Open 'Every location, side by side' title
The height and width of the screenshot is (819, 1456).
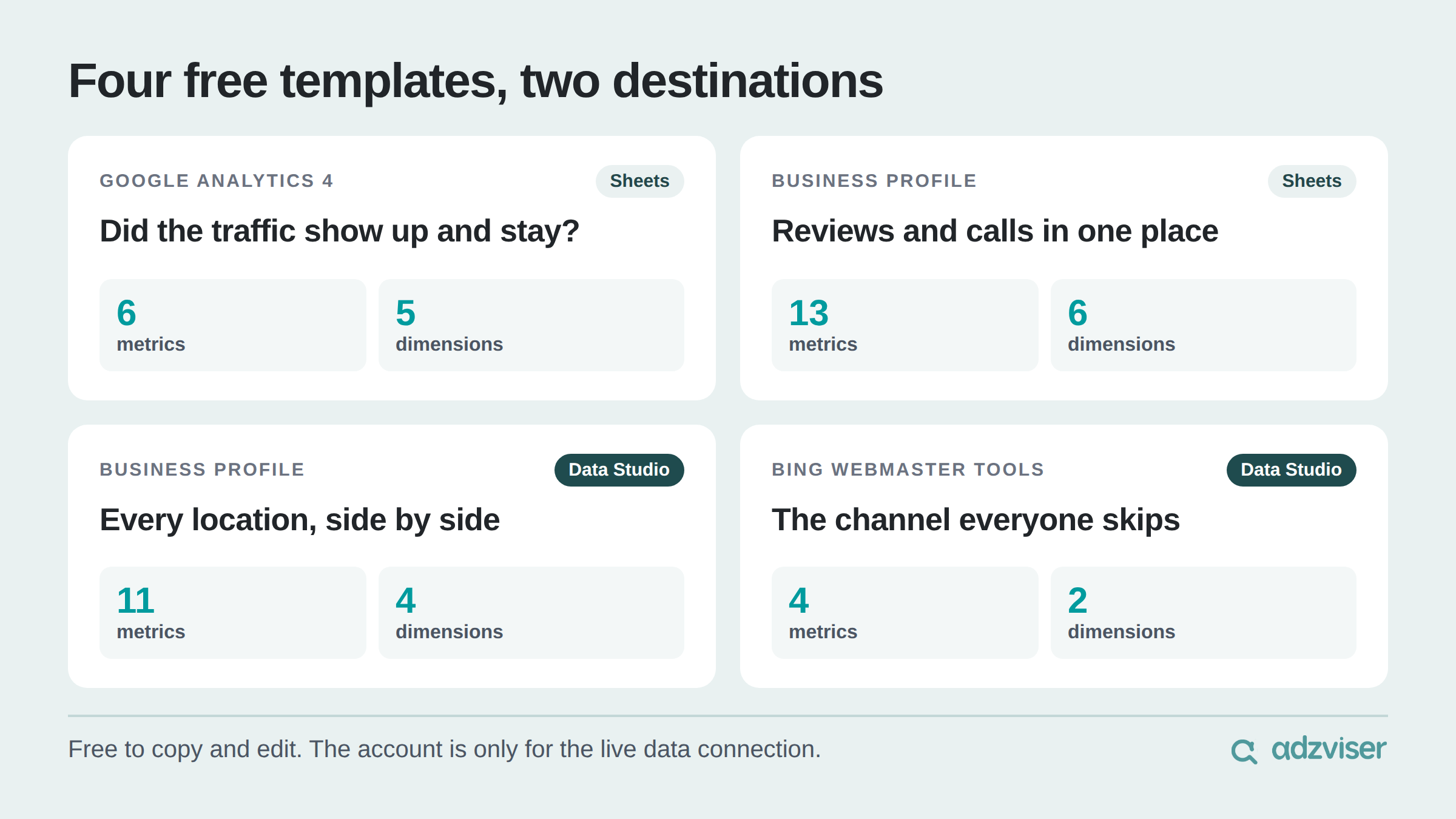click(300, 520)
